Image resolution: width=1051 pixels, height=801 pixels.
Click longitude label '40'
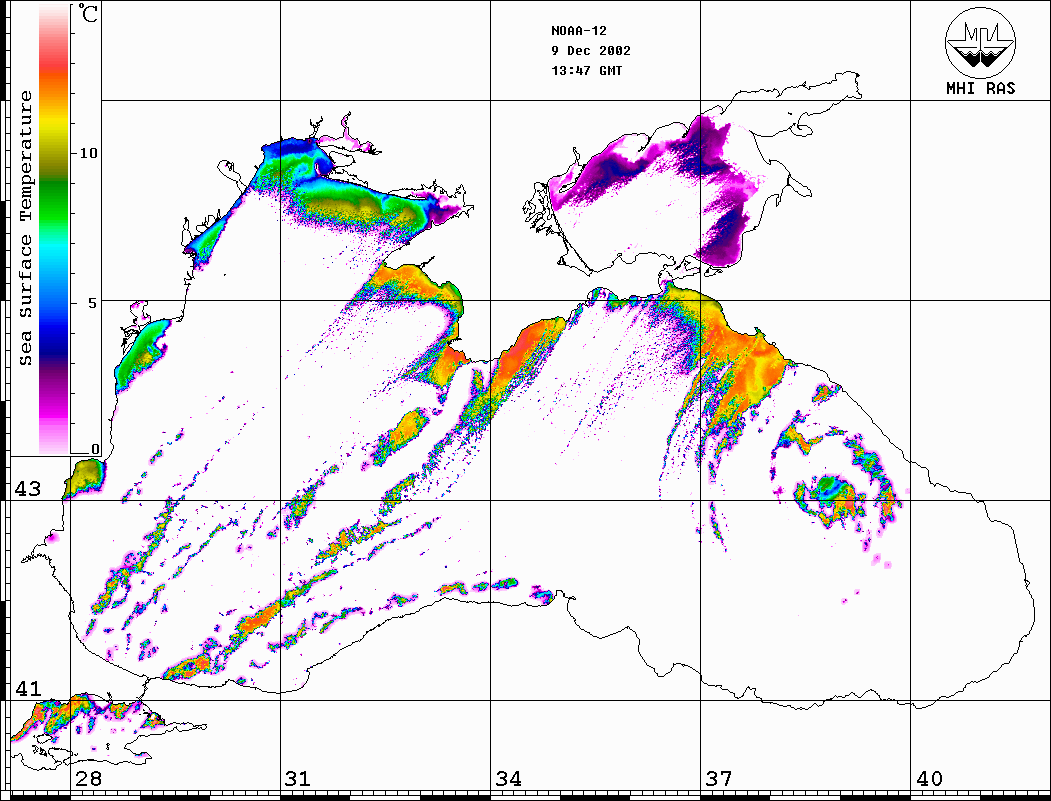[x=929, y=779]
